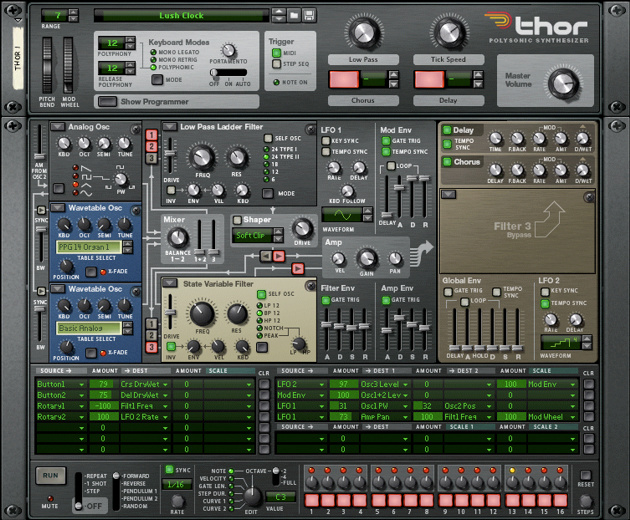Click the Show Programmer button
Image resolution: width=630 pixels, height=520 pixels.
pos(108,102)
